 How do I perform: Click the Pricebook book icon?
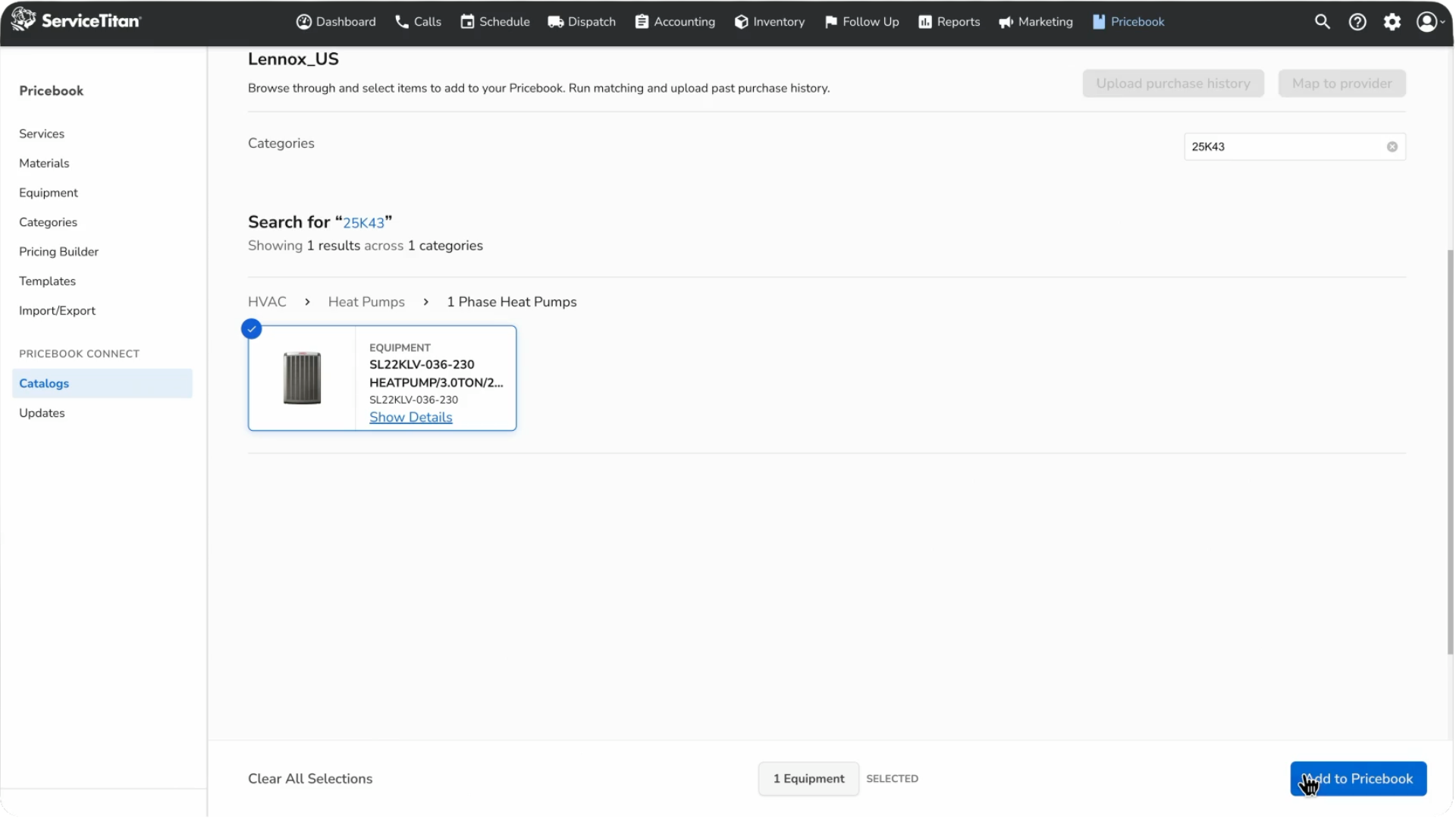coord(1099,22)
